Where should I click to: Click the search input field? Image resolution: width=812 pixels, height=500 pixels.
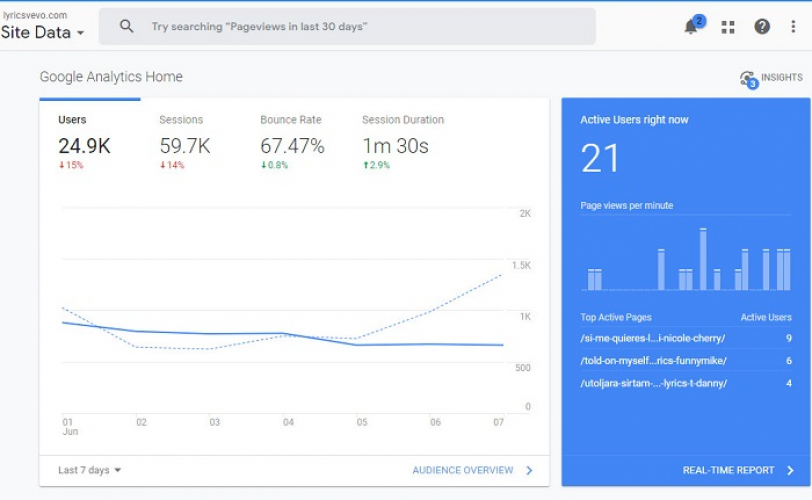360,27
